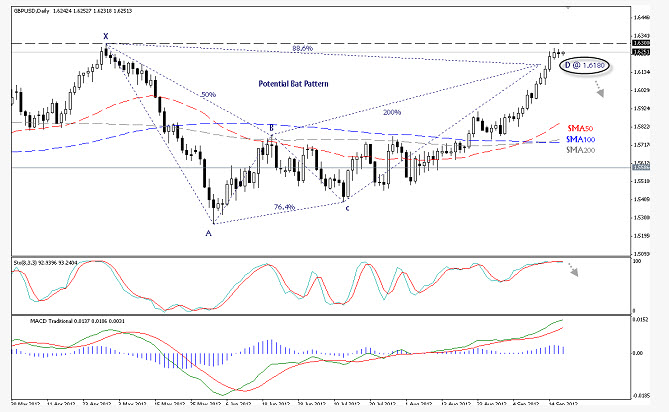Select the 'X' point label
The height and width of the screenshot is (412, 669).
tap(105, 36)
